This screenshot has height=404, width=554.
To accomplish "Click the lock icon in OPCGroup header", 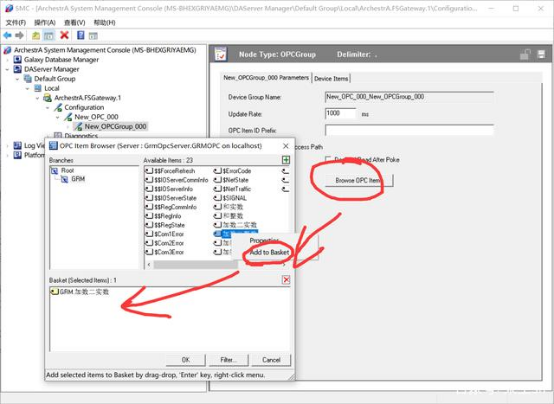I will 525,54.
